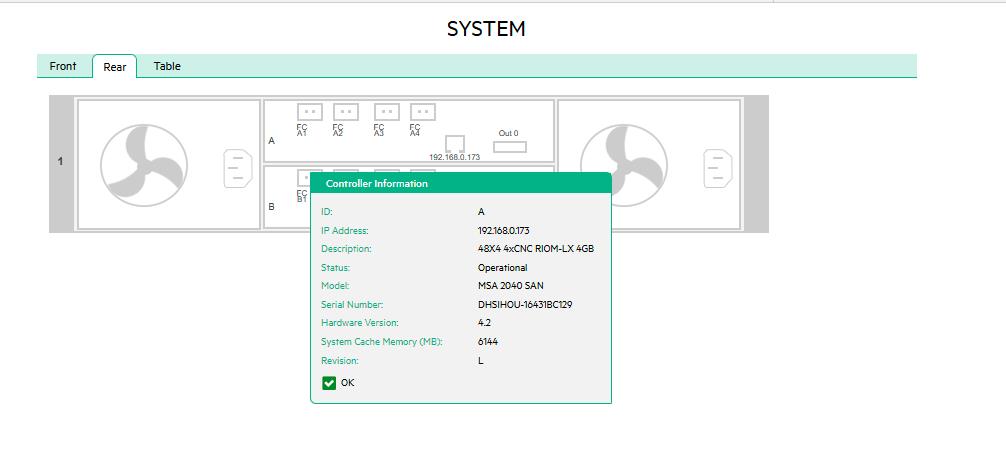Select the right power connector socket icon

[718, 168]
